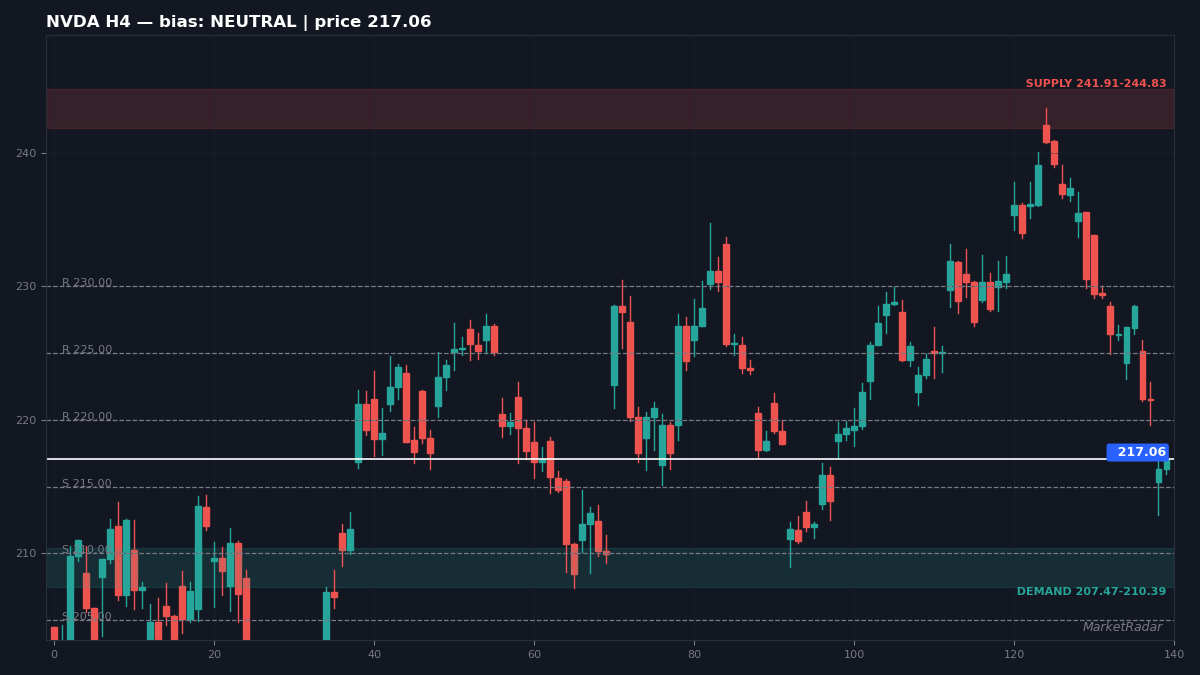Click the 'S 215.00' support label

tap(87, 484)
